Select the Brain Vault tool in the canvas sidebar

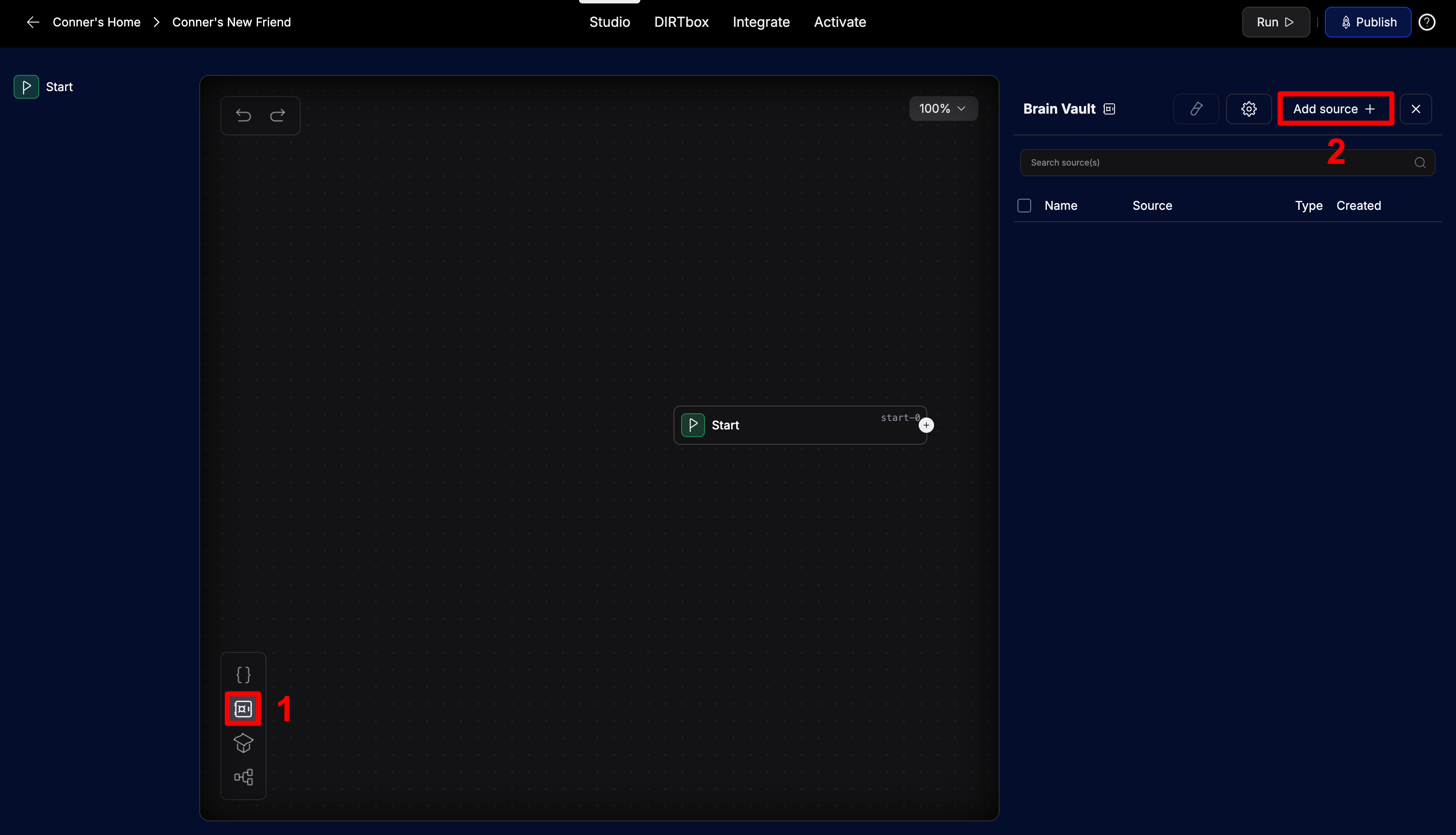pyautogui.click(x=243, y=708)
